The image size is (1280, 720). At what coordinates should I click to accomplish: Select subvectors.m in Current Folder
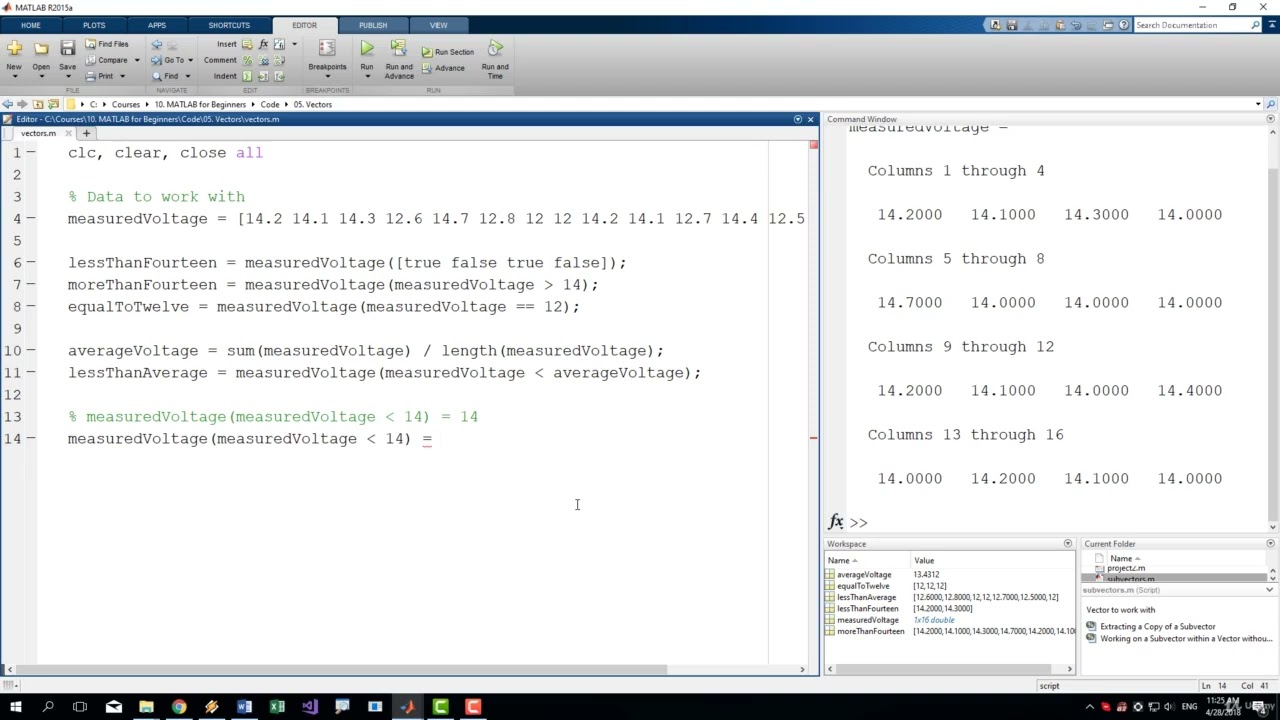click(x=1130, y=579)
